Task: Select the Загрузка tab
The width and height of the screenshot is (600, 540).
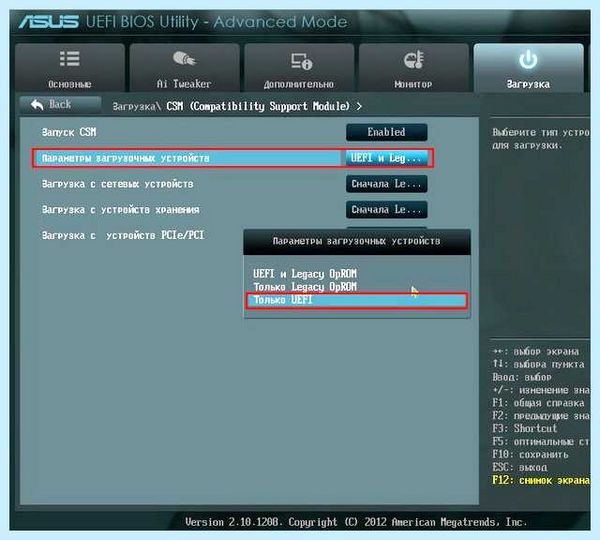Action: click(x=528, y=68)
